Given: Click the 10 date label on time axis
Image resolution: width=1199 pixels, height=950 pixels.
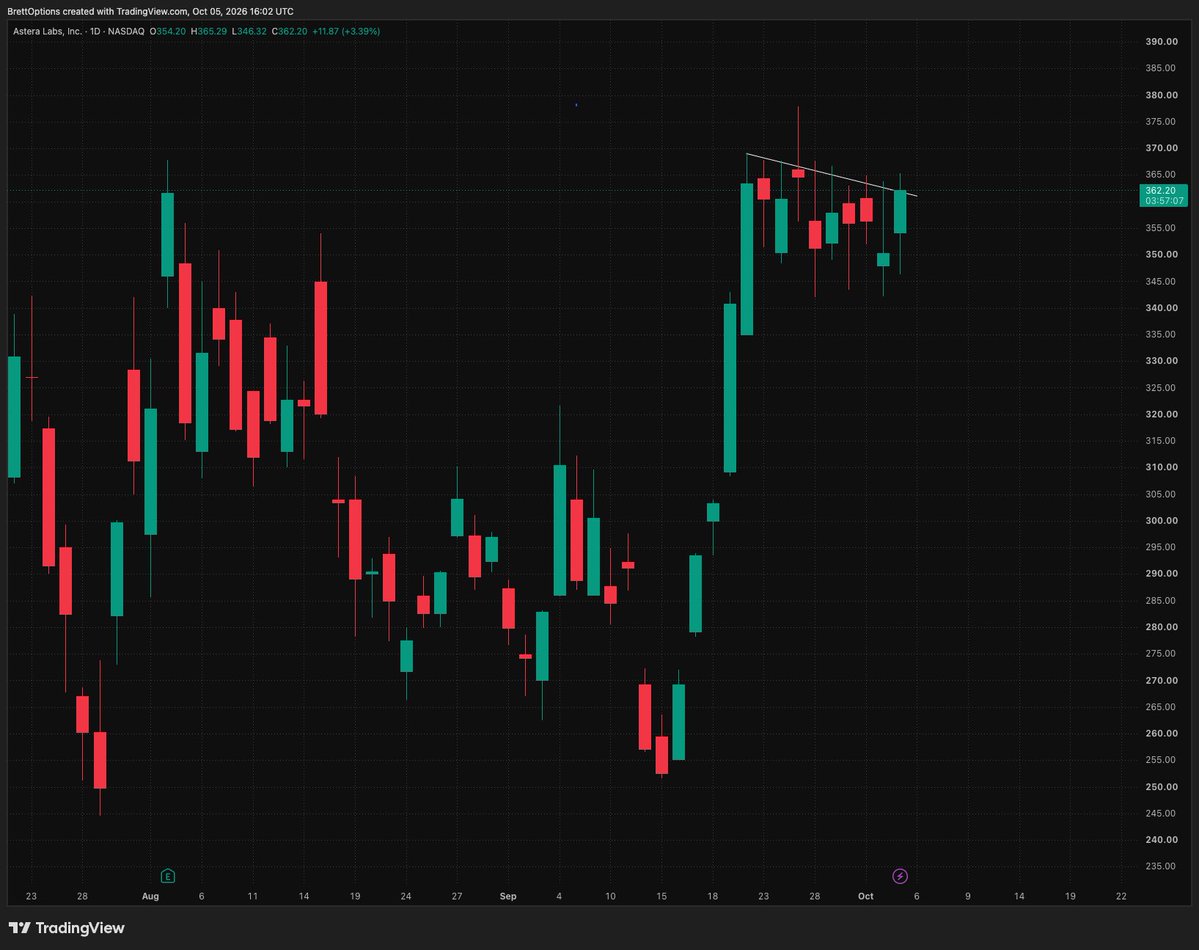Looking at the screenshot, I should click(x=610, y=896).
